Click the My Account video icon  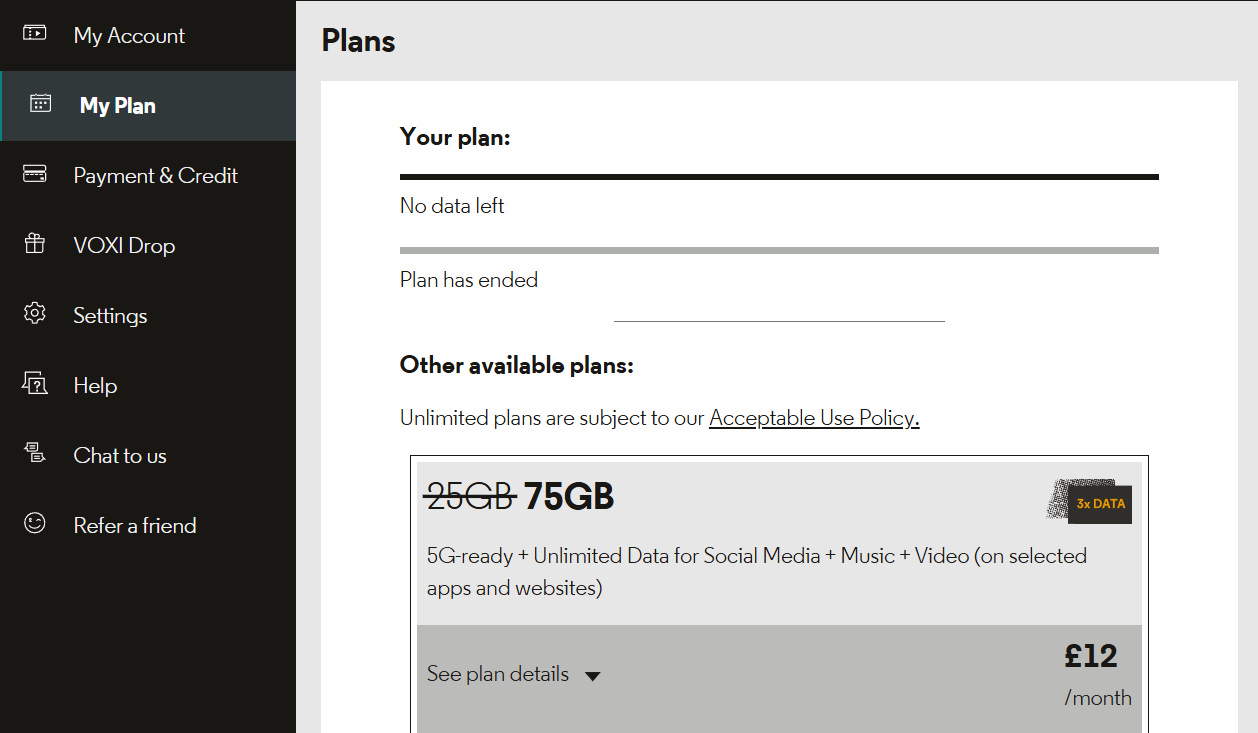35,34
